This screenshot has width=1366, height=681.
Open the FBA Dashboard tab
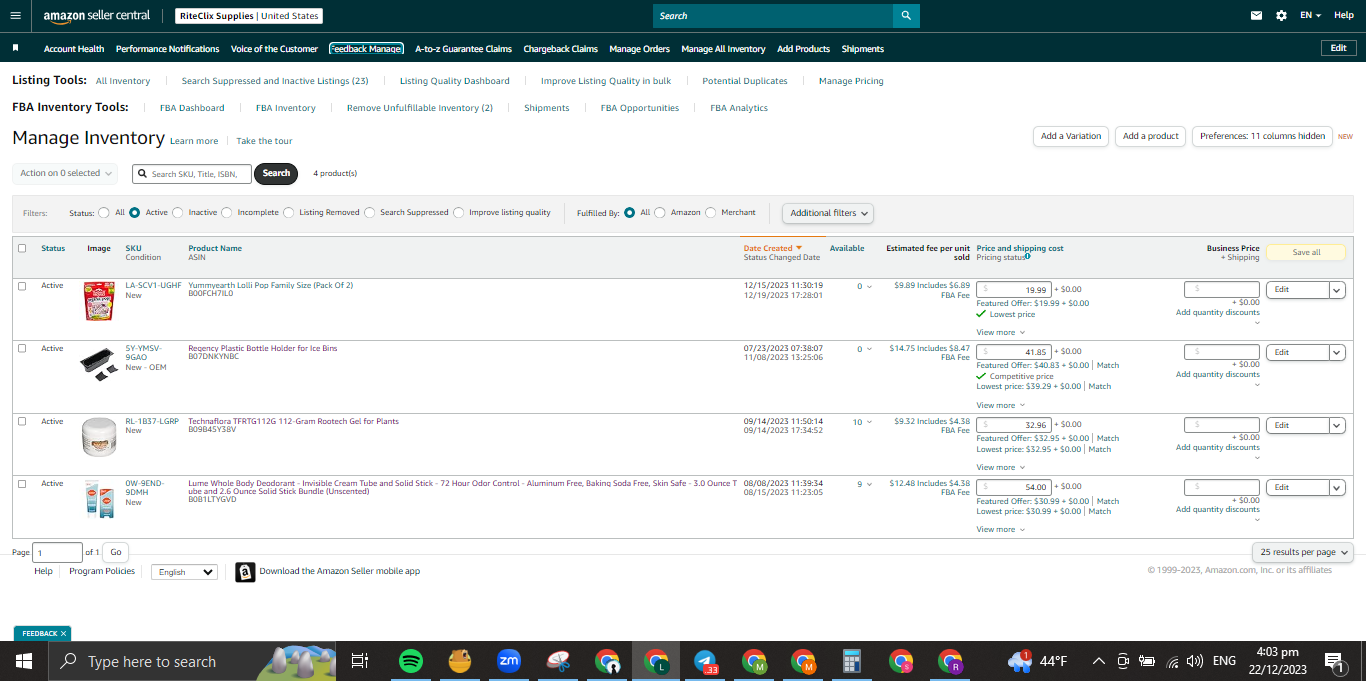192,108
